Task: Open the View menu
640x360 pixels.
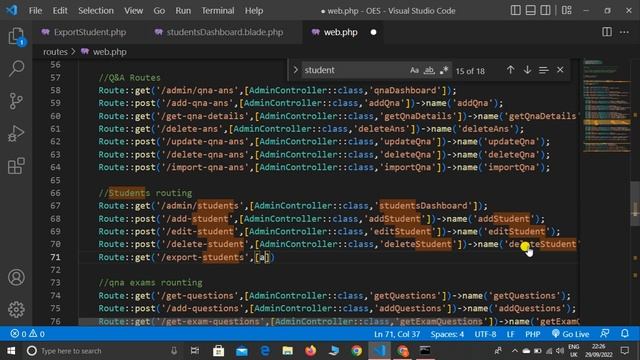Action: (133, 11)
